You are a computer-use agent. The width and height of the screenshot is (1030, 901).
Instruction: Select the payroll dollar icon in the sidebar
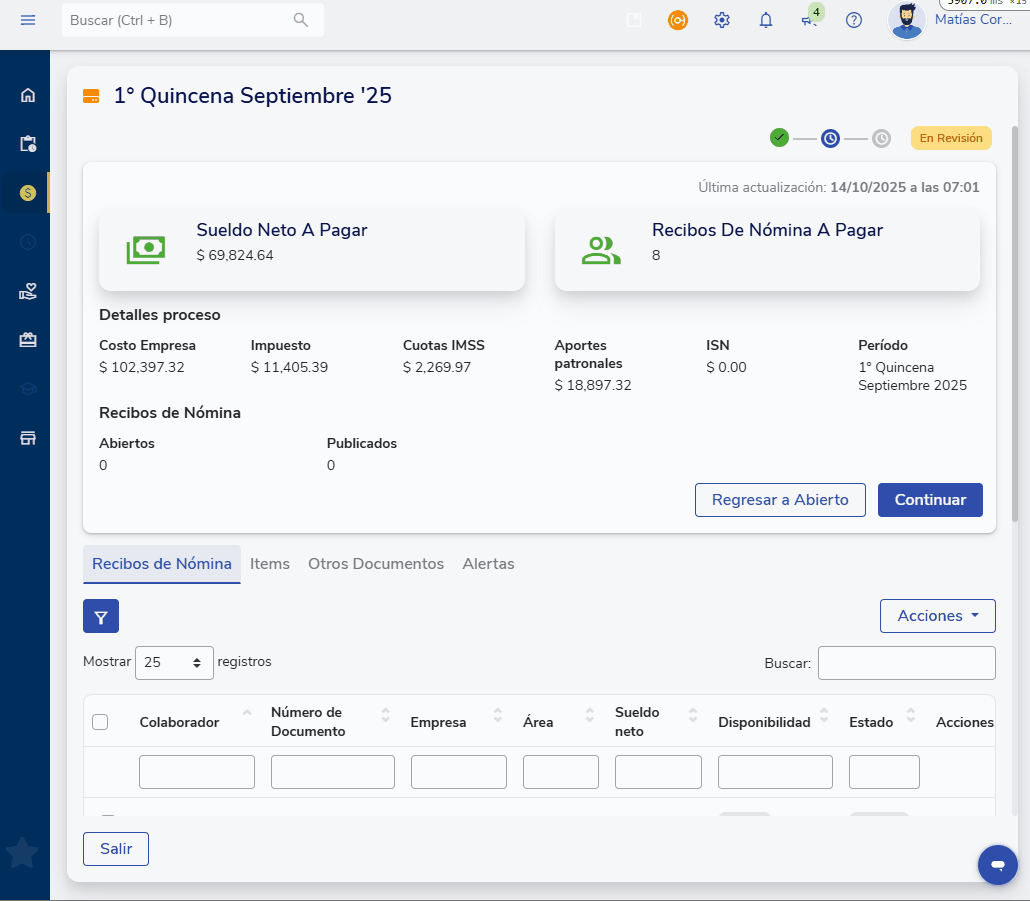(28, 192)
